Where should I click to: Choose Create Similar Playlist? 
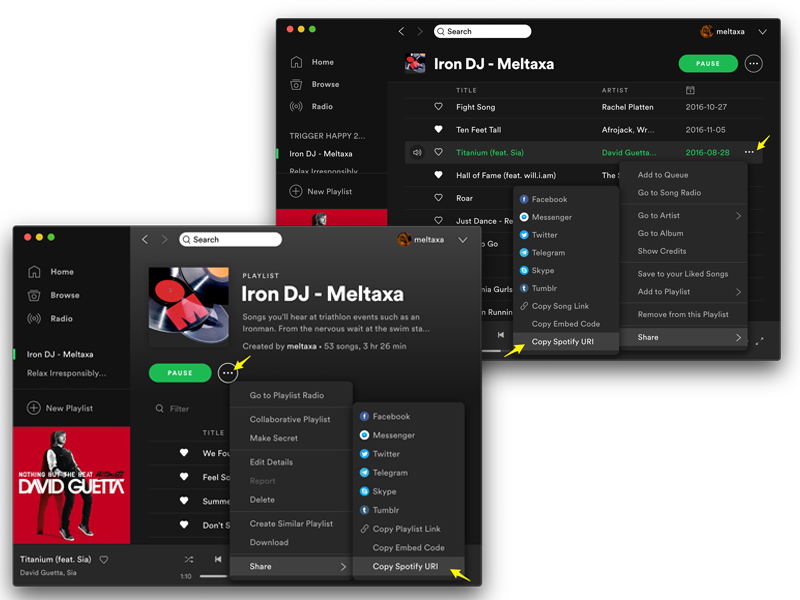(291, 523)
